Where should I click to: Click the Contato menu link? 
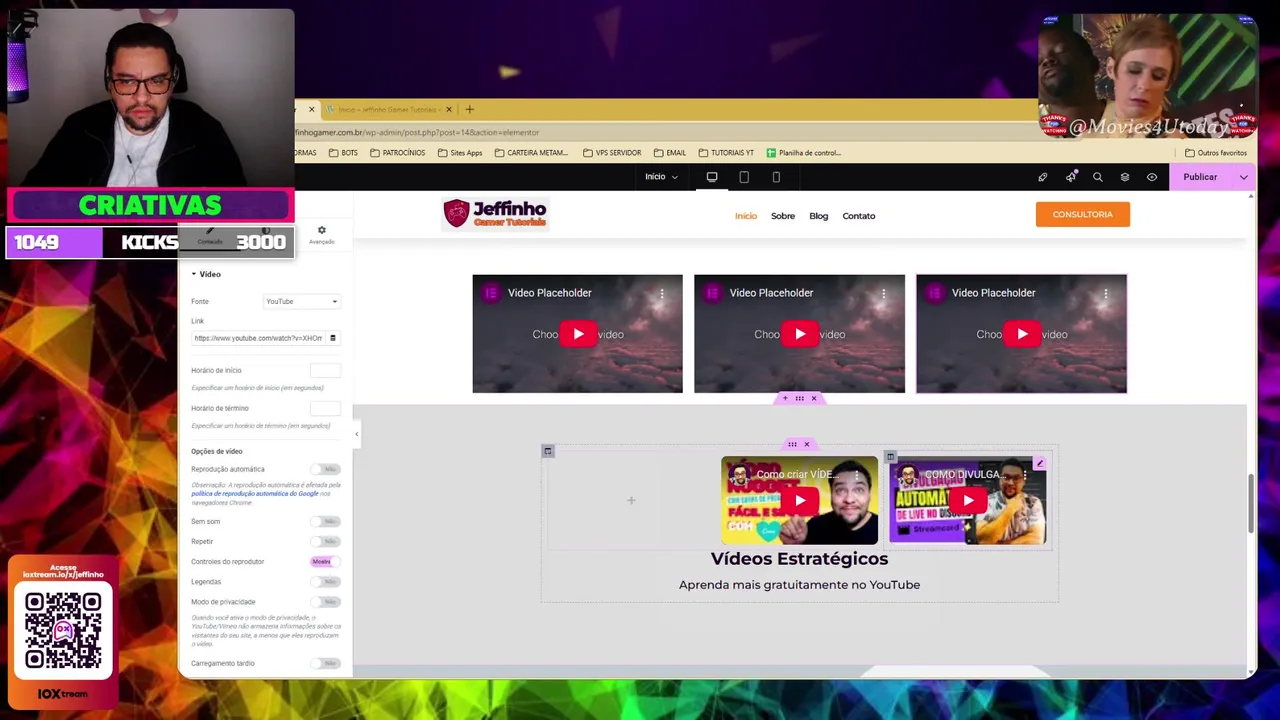[x=859, y=216]
